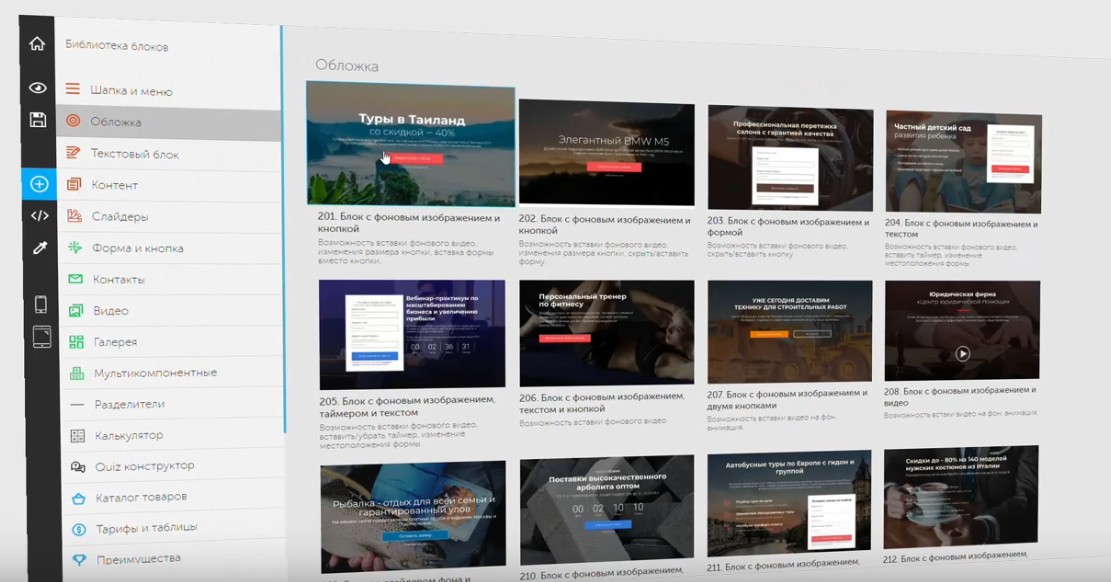Select the Каталог товаров basket icon
This screenshot has height=582, width=1111.
(79, 498)
